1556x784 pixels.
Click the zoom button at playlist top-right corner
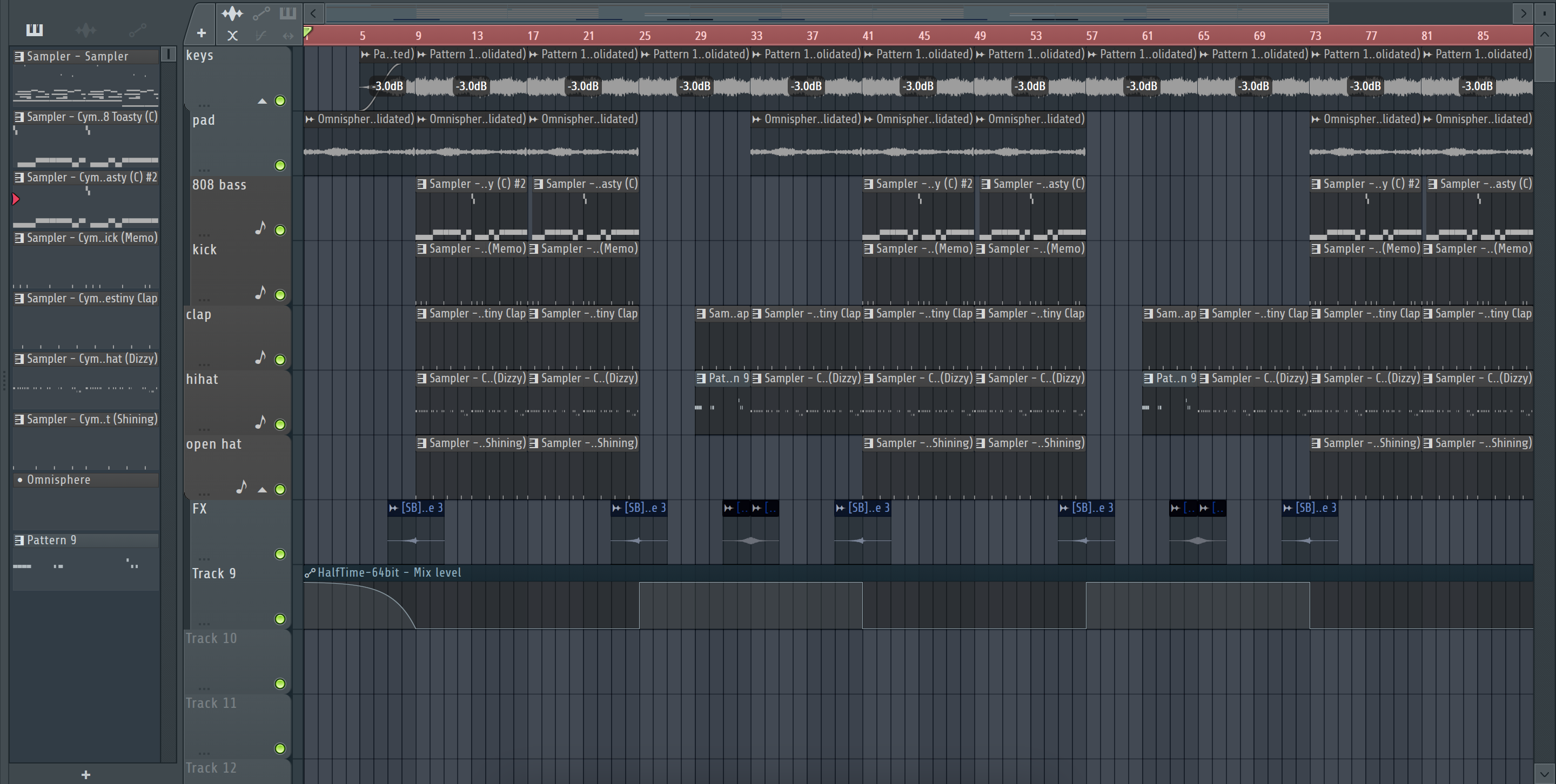(x=1544, y=12)
